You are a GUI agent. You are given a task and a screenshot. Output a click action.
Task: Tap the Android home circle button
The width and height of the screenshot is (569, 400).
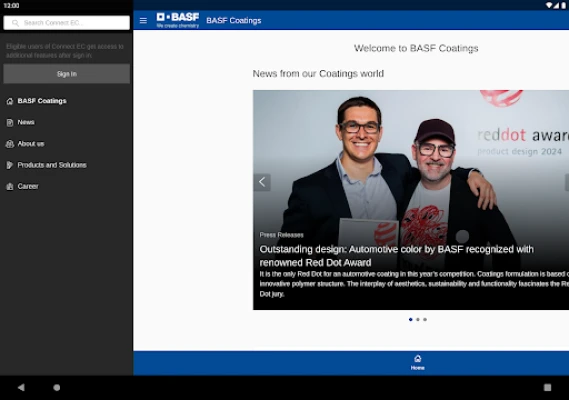click(57, 388)
